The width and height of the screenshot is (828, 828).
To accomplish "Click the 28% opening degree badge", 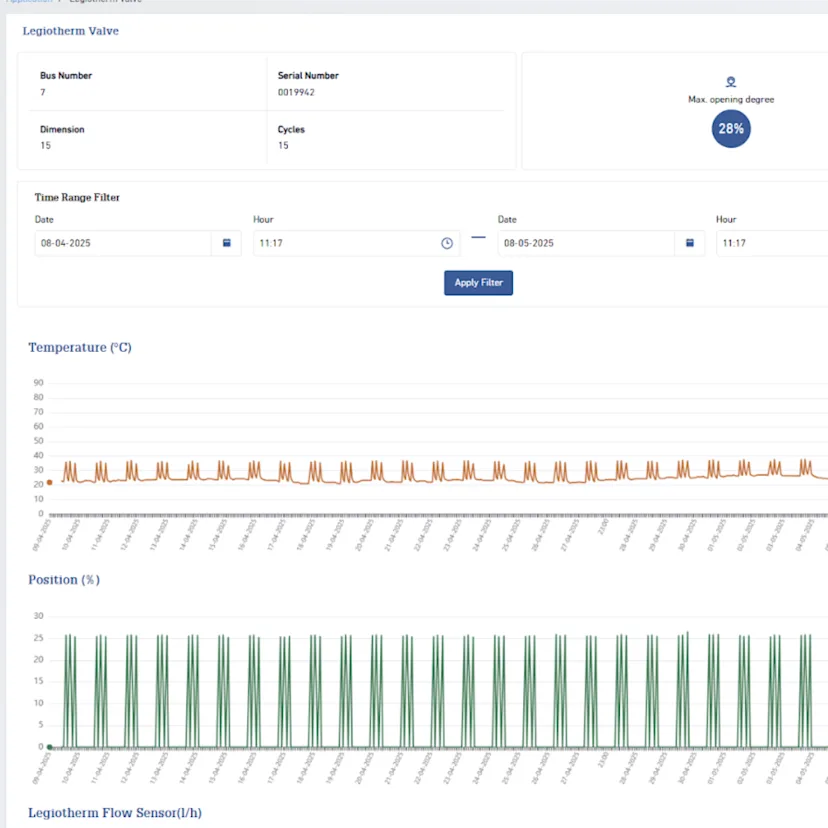I will pyautogui.click(x=731, y=128).
